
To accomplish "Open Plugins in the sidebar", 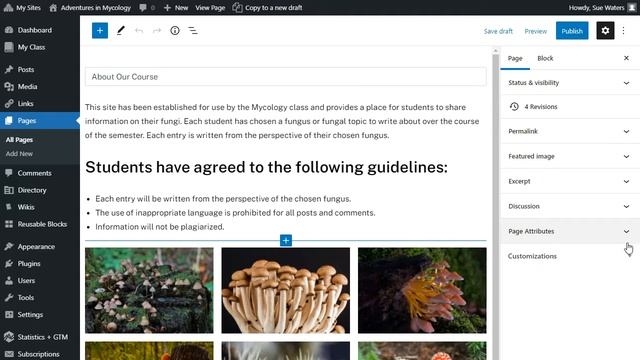I will click(x=40, y=264).
